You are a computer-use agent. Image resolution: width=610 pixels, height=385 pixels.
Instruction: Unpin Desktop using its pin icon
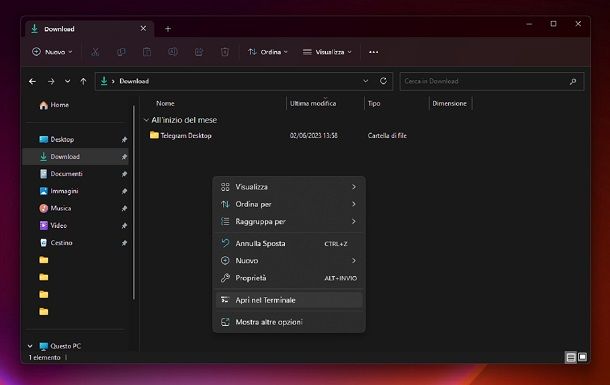124,140
